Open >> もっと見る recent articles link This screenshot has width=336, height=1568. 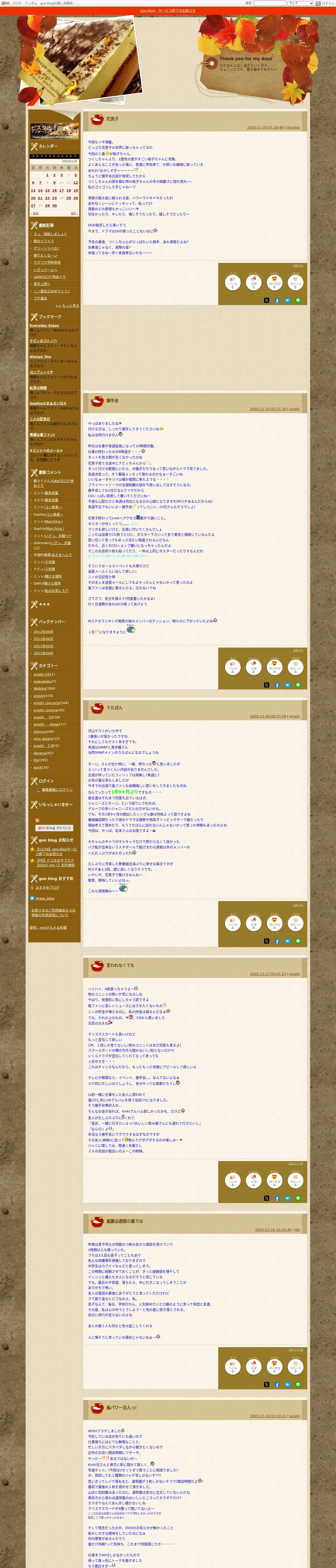67,305
